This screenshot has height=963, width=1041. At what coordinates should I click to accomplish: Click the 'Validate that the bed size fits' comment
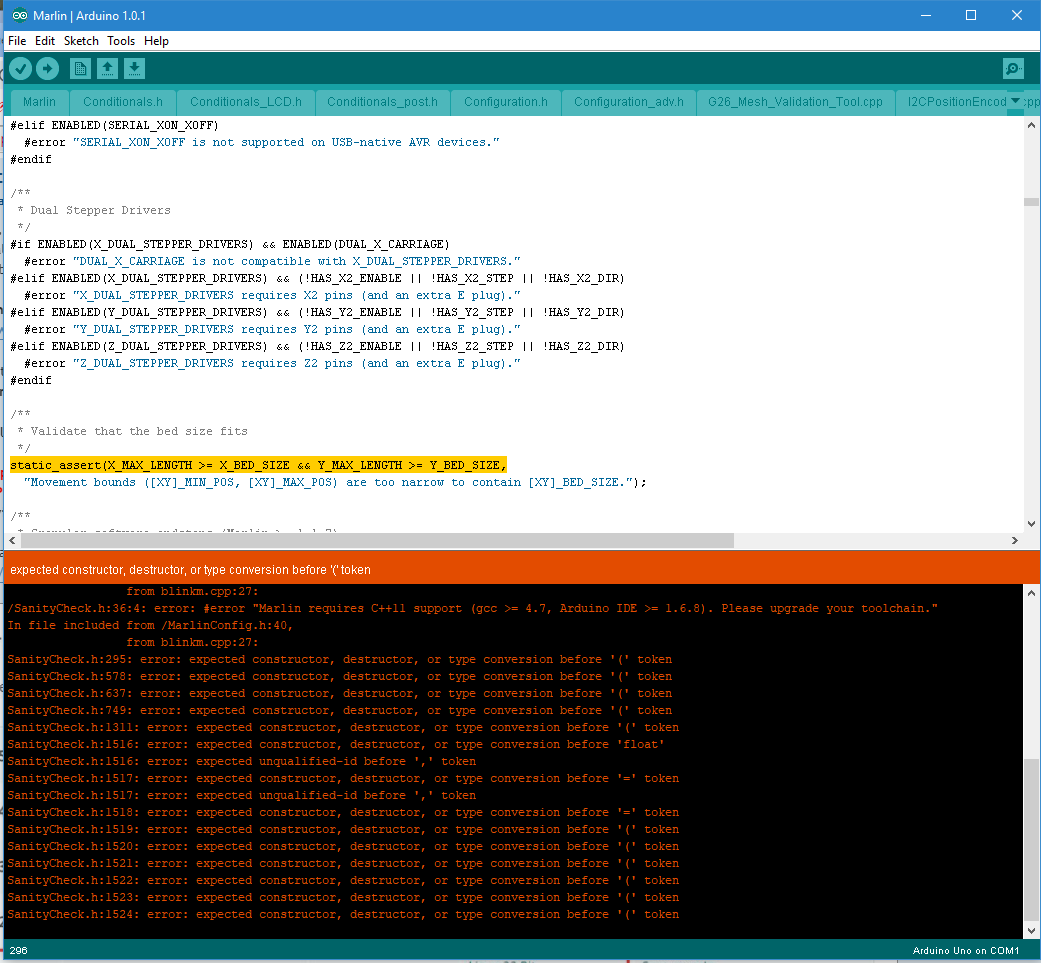[139, 431]
